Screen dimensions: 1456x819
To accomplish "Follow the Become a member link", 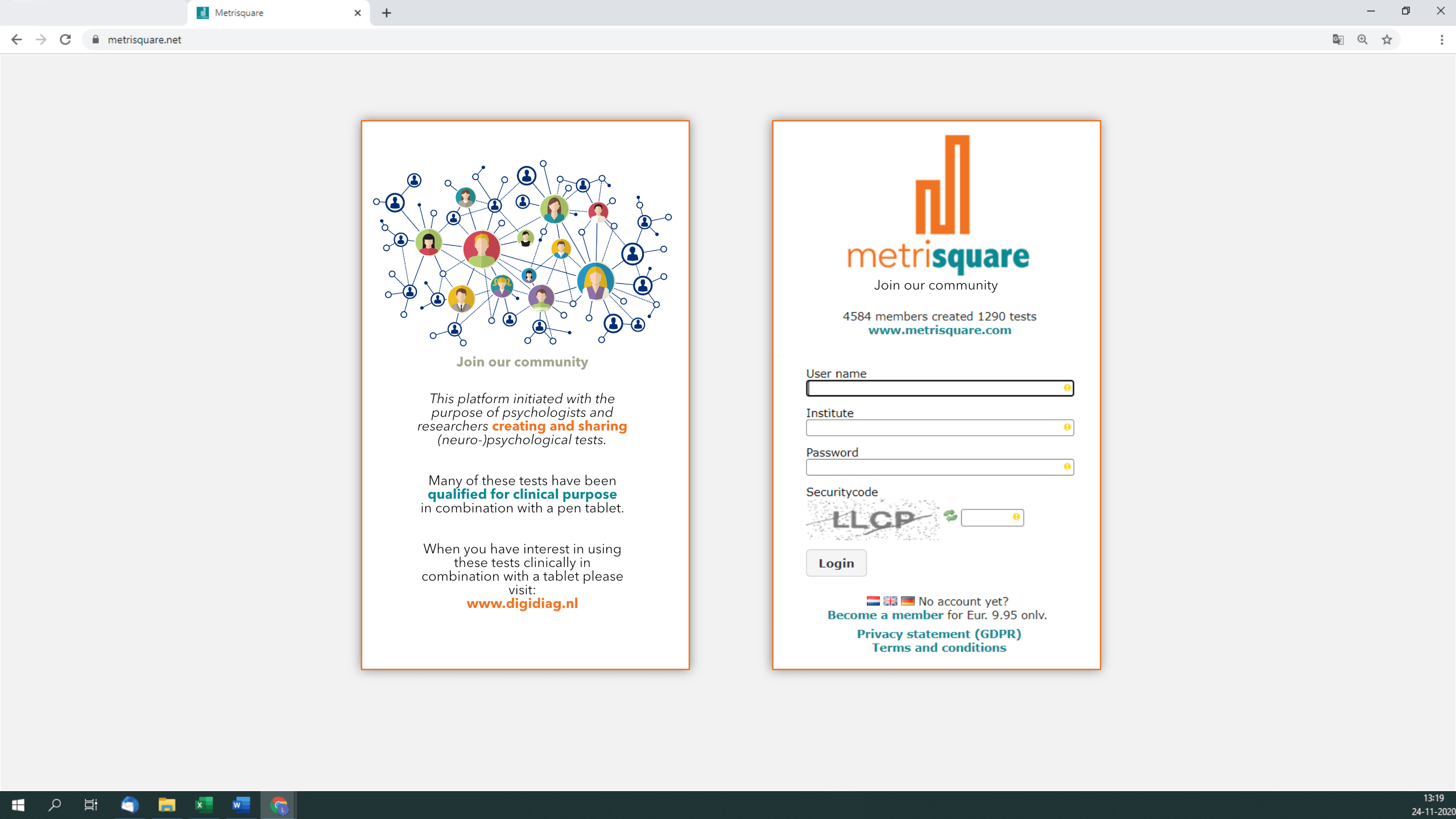I will coord(885,615).
